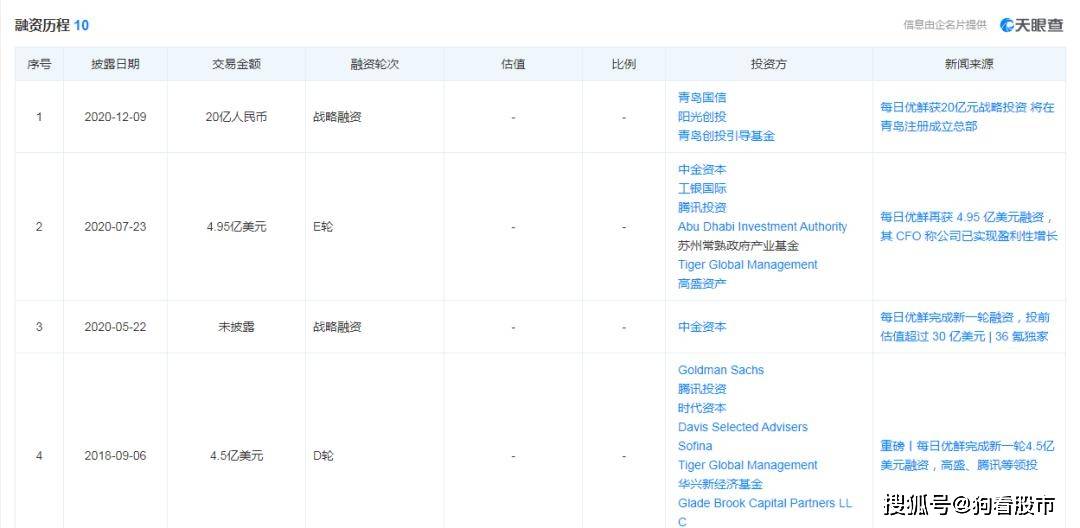1080x528 pixels.
Task: Click the 披露日期 column header
Action: point(115,64)
